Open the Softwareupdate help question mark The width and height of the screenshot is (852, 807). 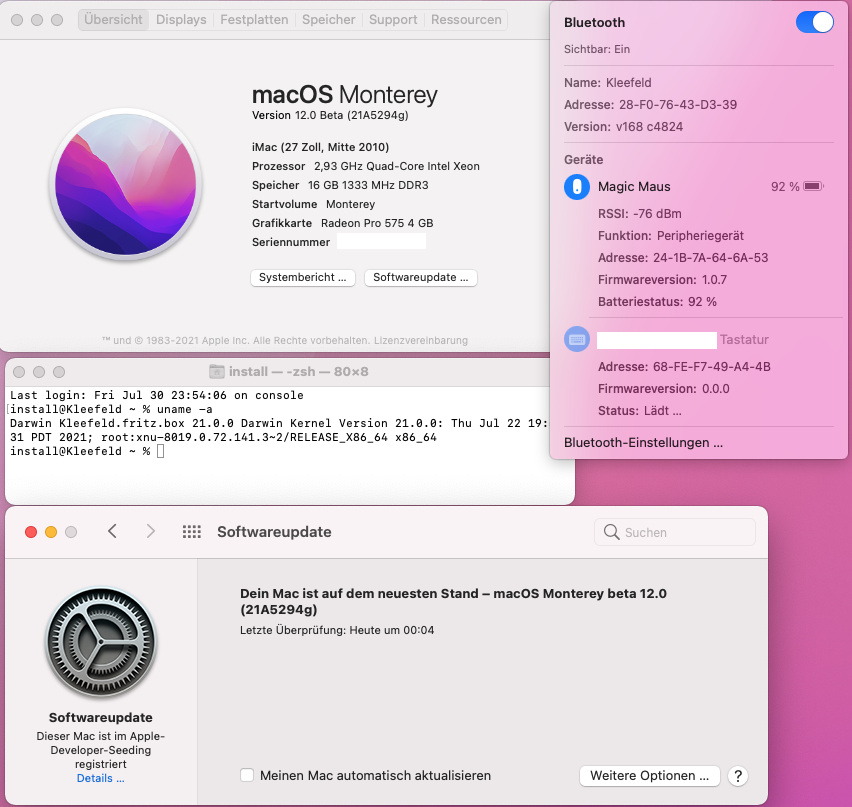738,776
